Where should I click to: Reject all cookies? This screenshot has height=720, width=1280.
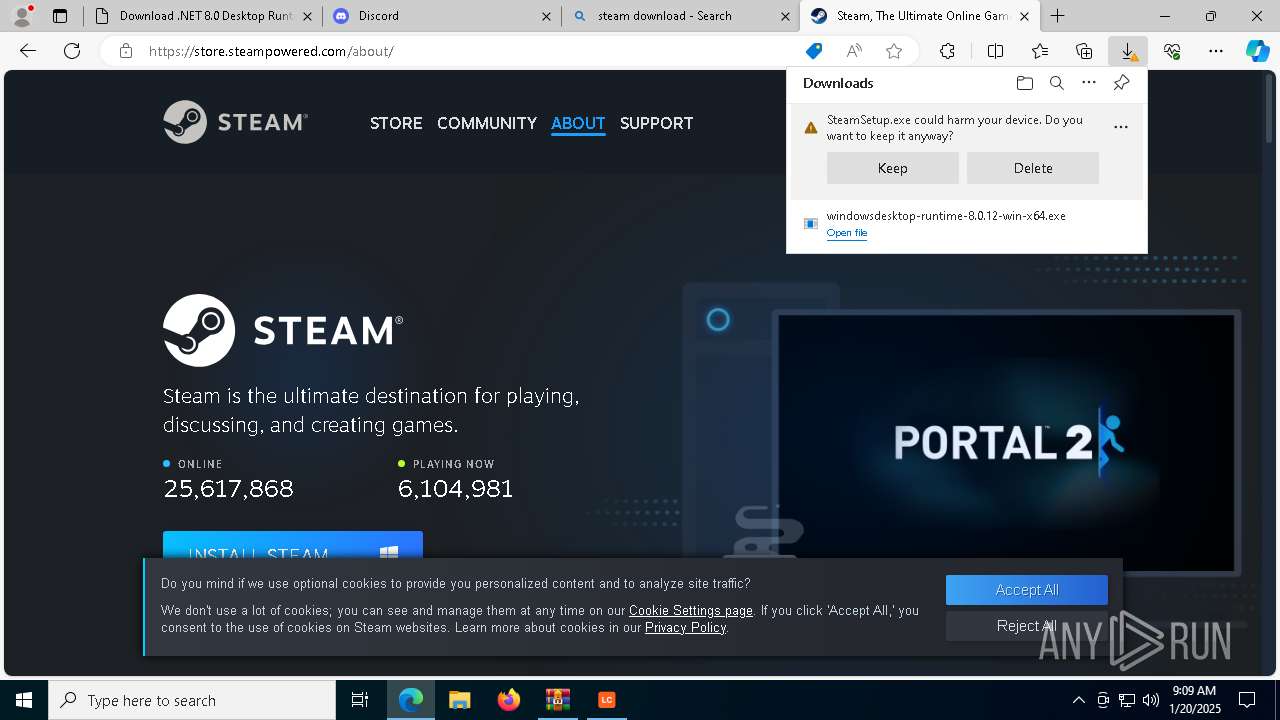(1027, 626)
